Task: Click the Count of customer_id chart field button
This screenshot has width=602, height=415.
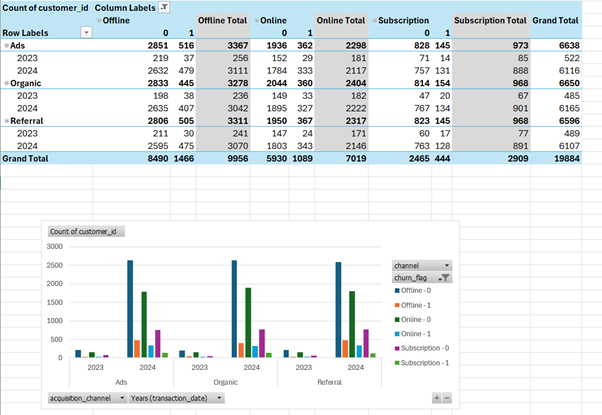Action: 86,231
